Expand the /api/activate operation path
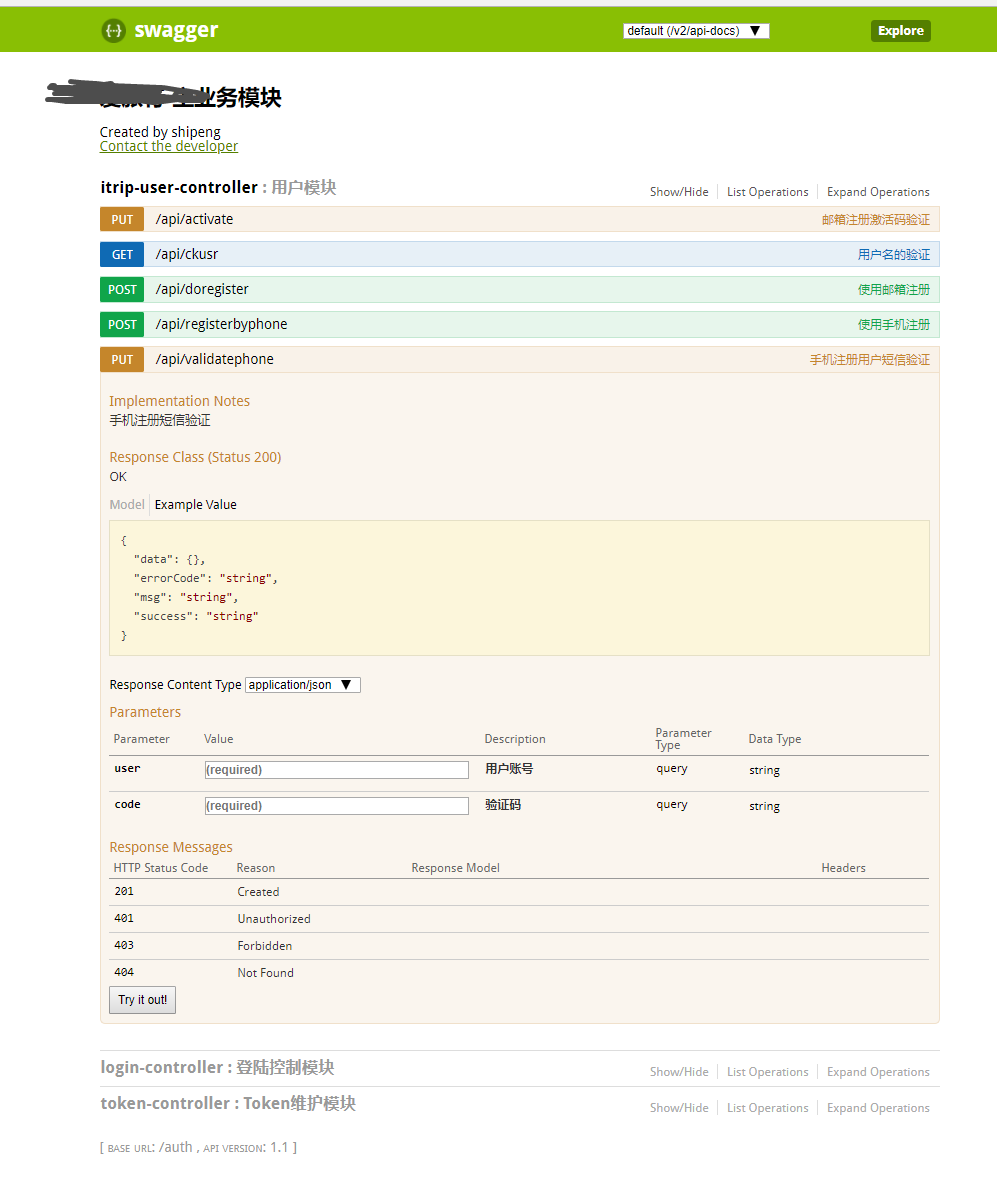997x1180 pixels. [x=194, y=219]
